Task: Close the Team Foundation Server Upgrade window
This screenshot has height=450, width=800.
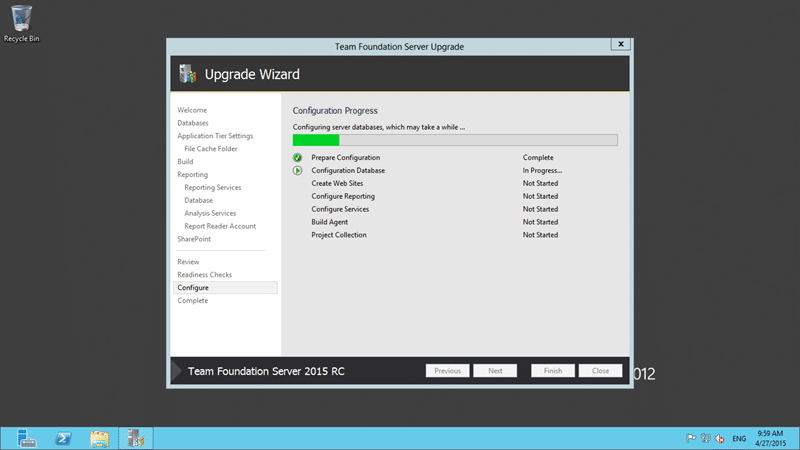Action: click(621, 44)
